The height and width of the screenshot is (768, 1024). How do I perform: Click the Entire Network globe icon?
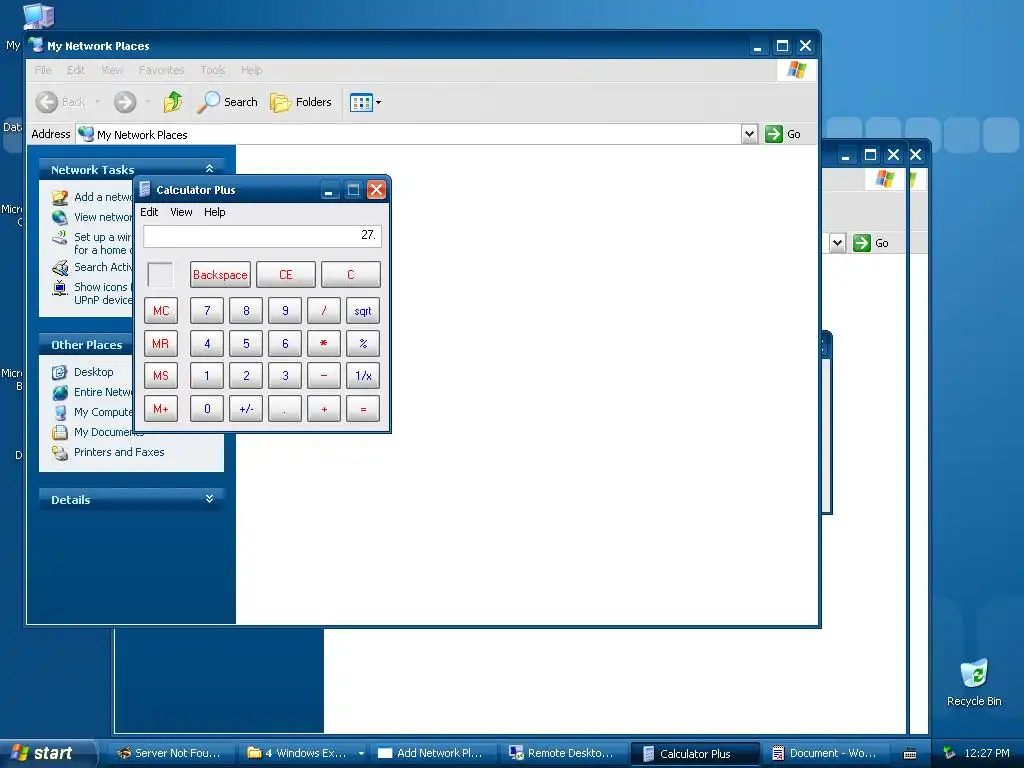60,392
